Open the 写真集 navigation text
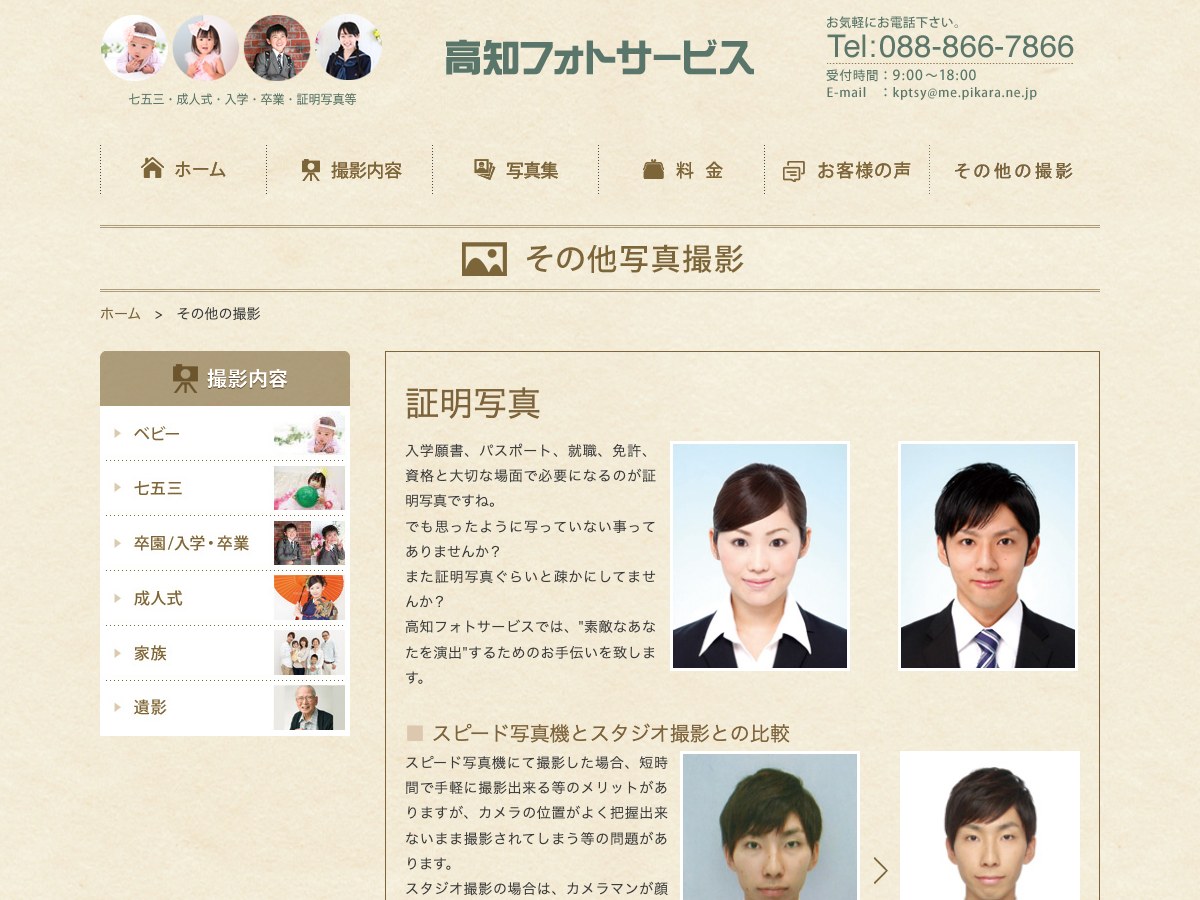1200x900 pixels. (x=532, y=170)
